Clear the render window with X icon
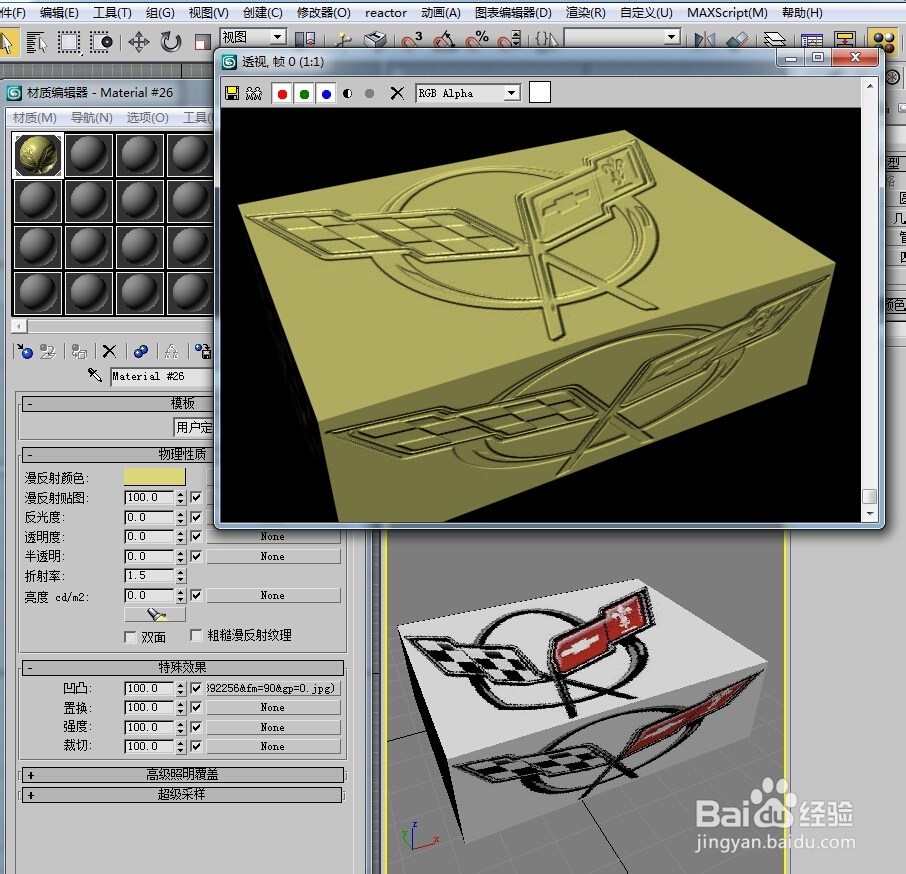This screenshot has height=874, width=906. pyautogui.click(x=397, y=93)
